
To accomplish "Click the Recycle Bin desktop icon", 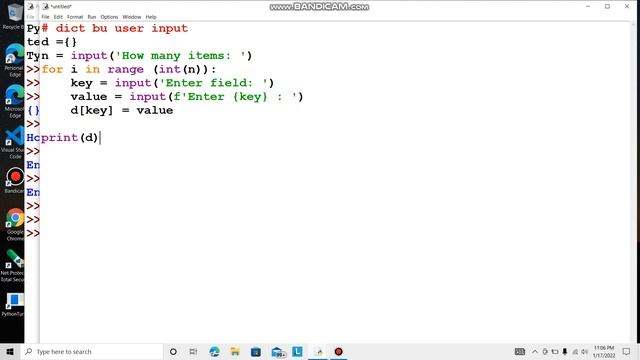I will coord(13,16).
